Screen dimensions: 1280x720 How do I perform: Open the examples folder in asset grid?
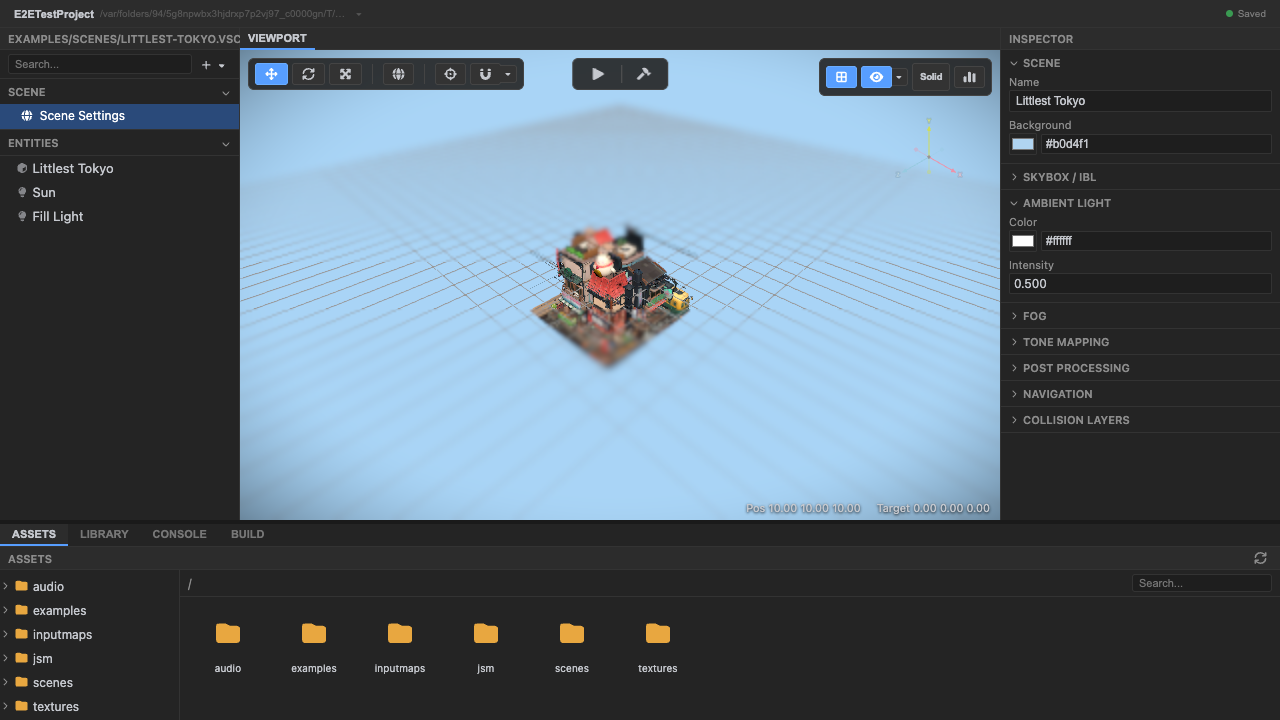[x=314, y=647]
